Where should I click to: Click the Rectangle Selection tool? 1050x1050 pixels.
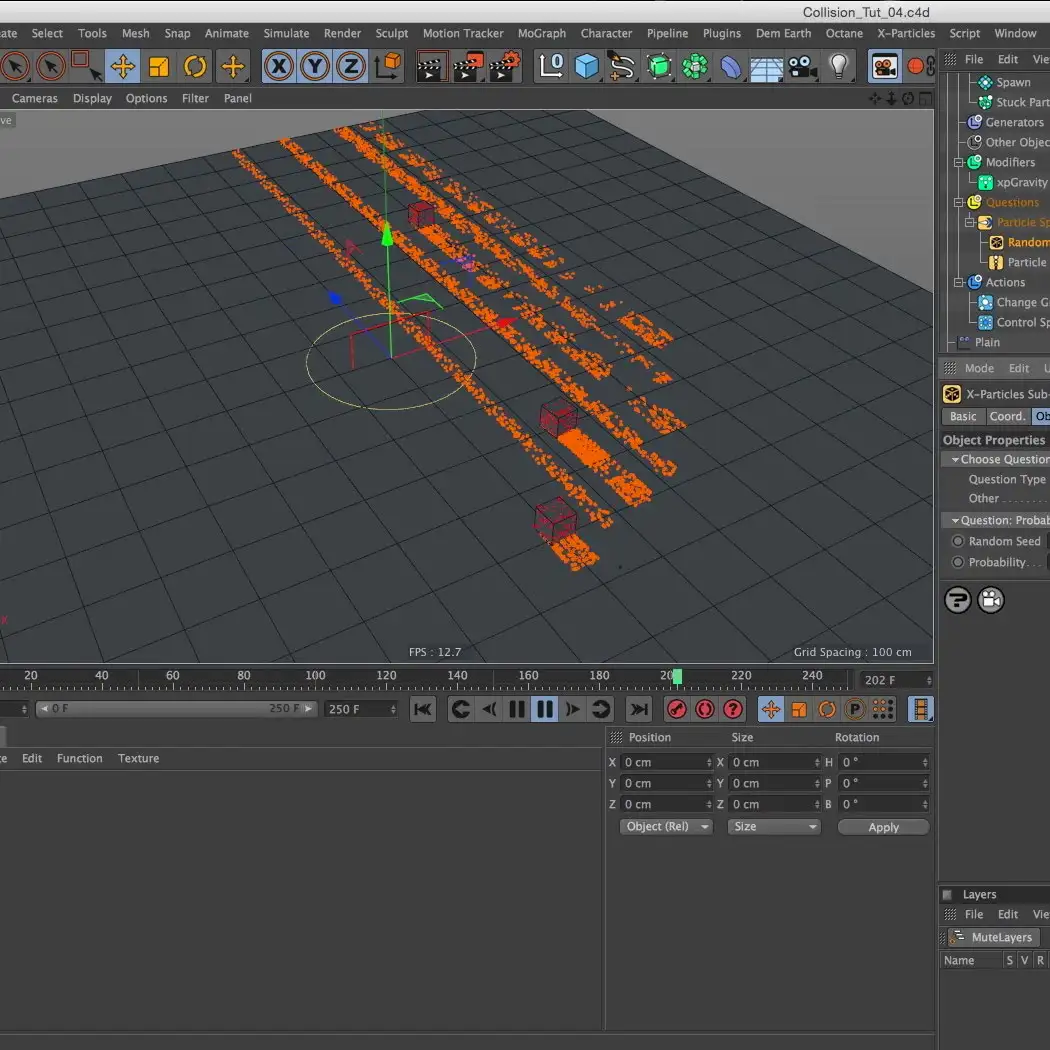tap(86, 66)
